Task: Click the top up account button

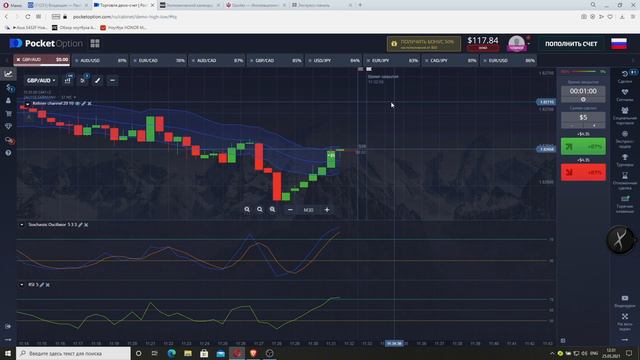Action: coord(571,44)
